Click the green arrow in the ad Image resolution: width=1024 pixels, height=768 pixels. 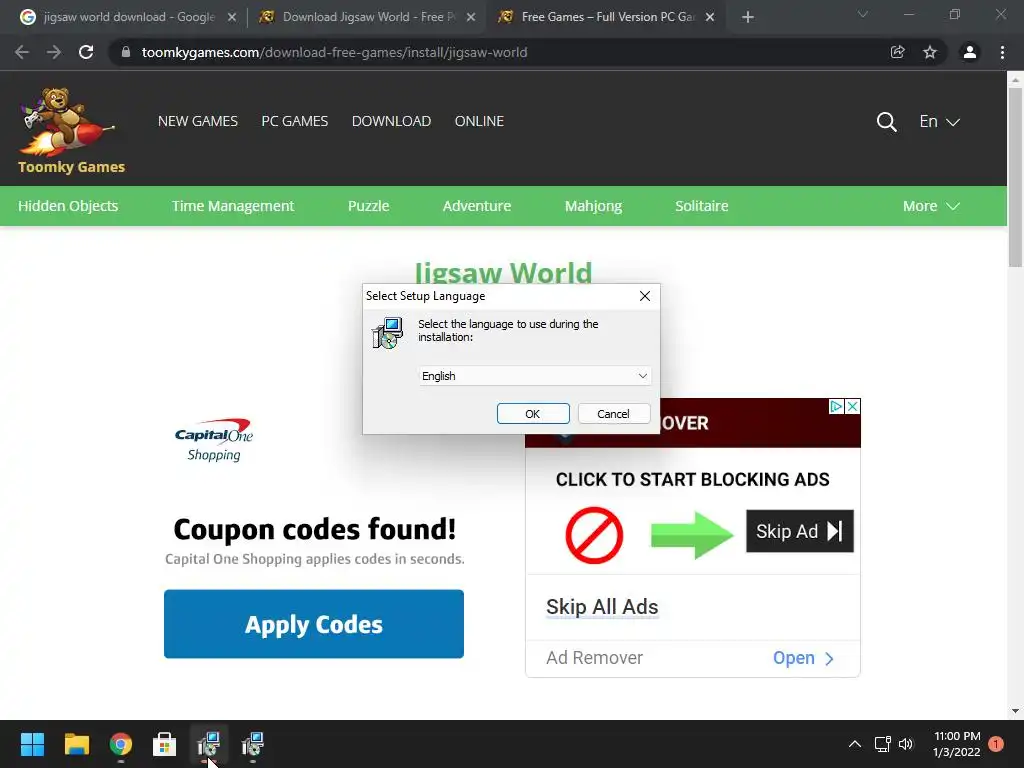coord(692,535)
